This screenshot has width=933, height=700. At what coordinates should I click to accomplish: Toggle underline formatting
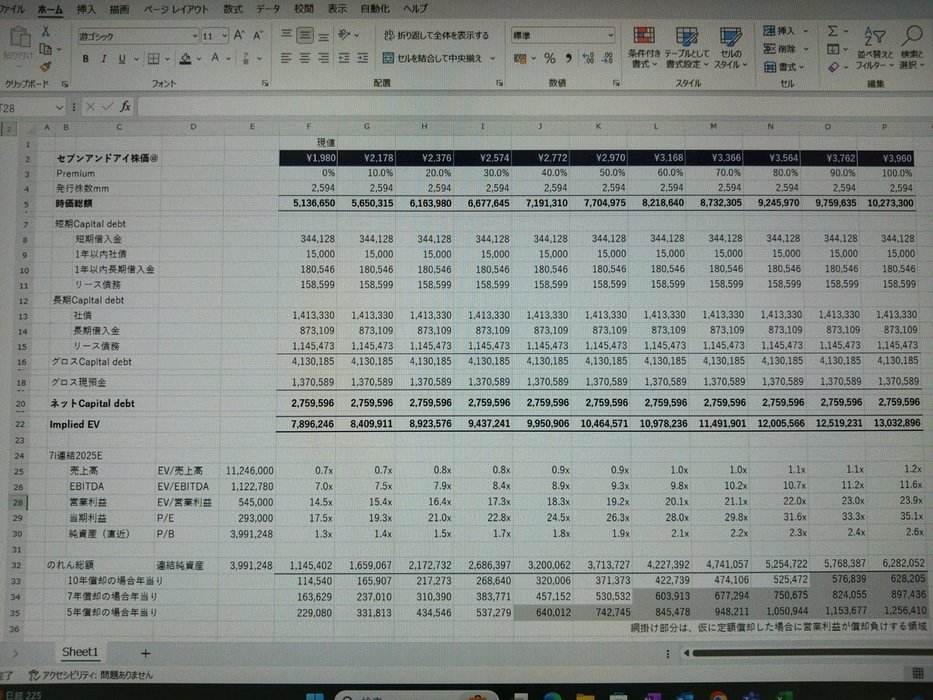(121, 59)
